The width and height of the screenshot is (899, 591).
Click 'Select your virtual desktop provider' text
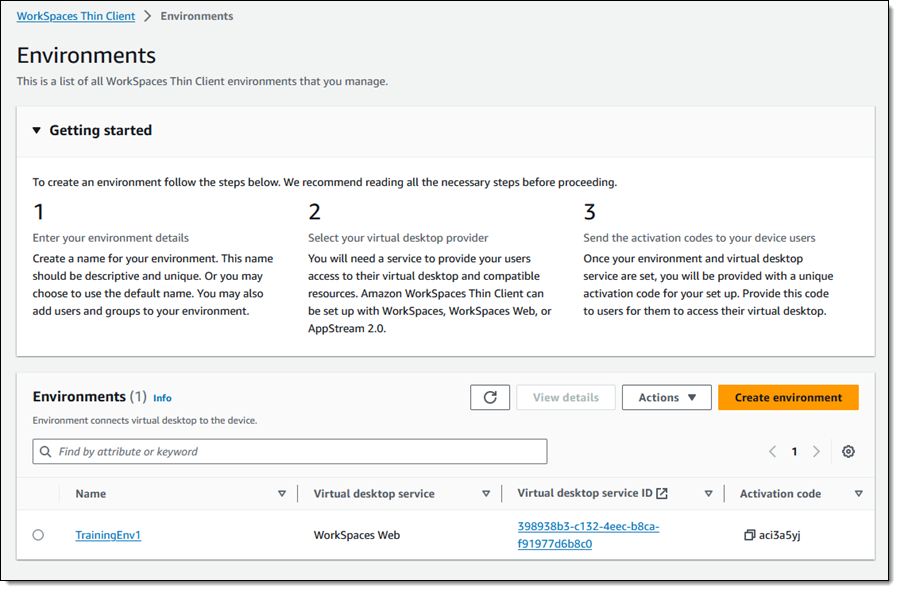pos(398,238)
